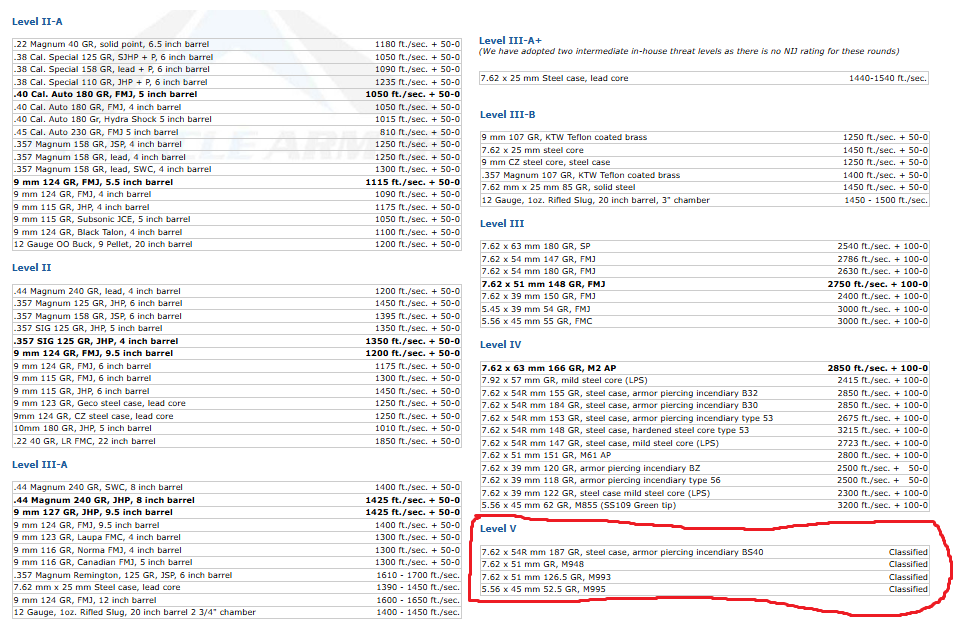Click the bold 9 mm 124 GR, FMJ, 9.5 inch barrel 1200 ft./sec. row
Image resolution: width=965 pixels, height=626 pixels.
point(237,353)
